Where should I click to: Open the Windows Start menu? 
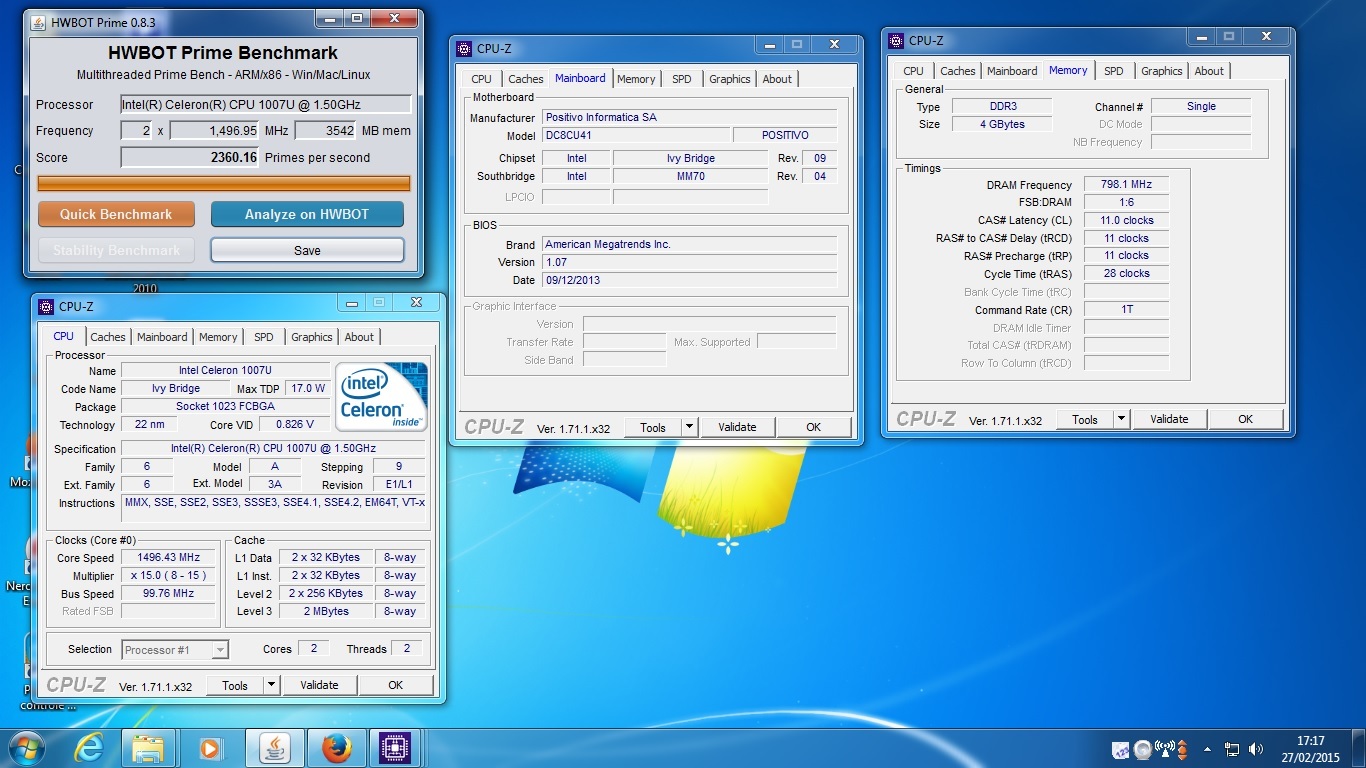(25, 748)
